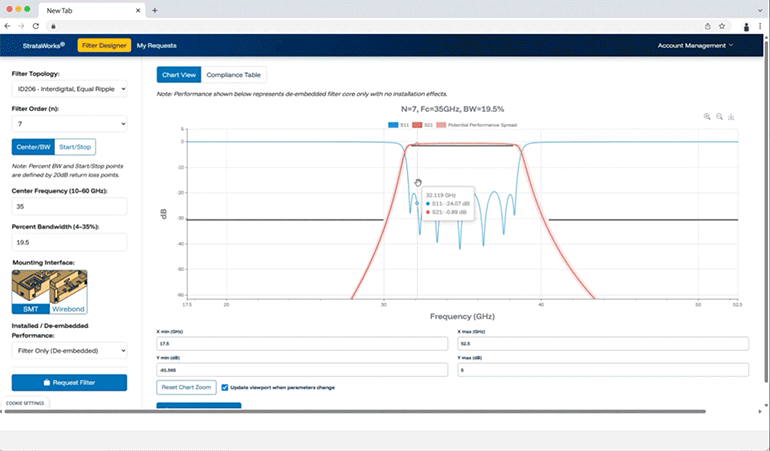Open the Filter Order (n) dropdown

[x=69, y=124]
